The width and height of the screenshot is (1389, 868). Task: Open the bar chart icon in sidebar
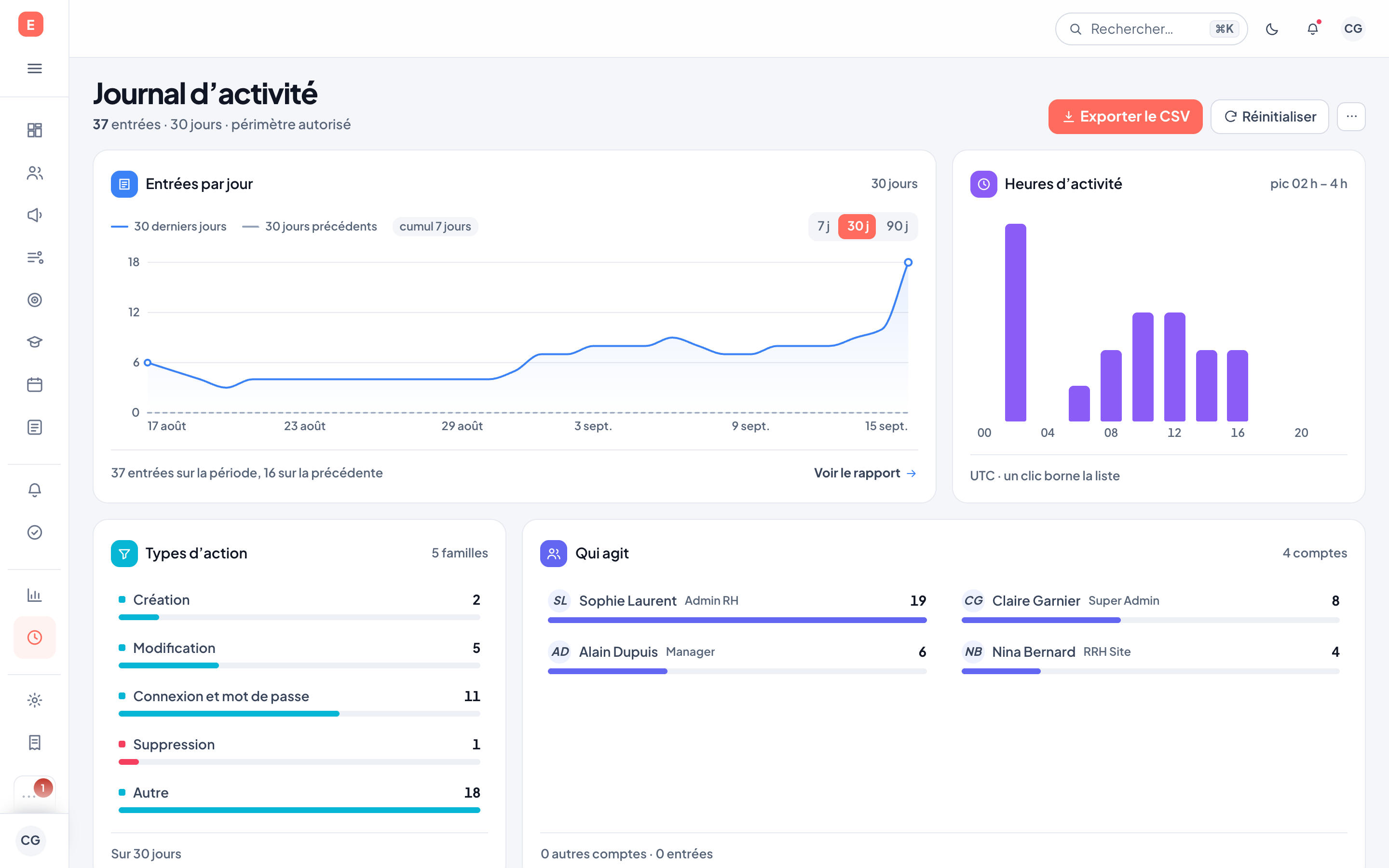(34, 595)
